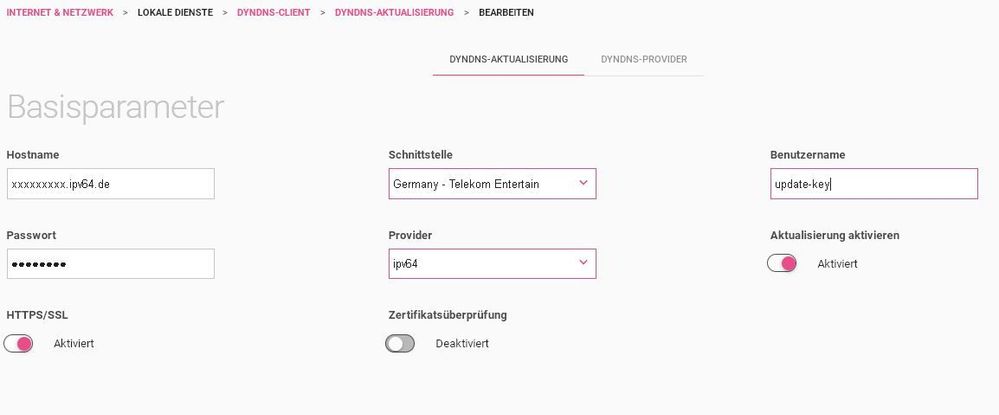Disable the Aktualisierung aktivieren toggle

[x=782, y=263]
